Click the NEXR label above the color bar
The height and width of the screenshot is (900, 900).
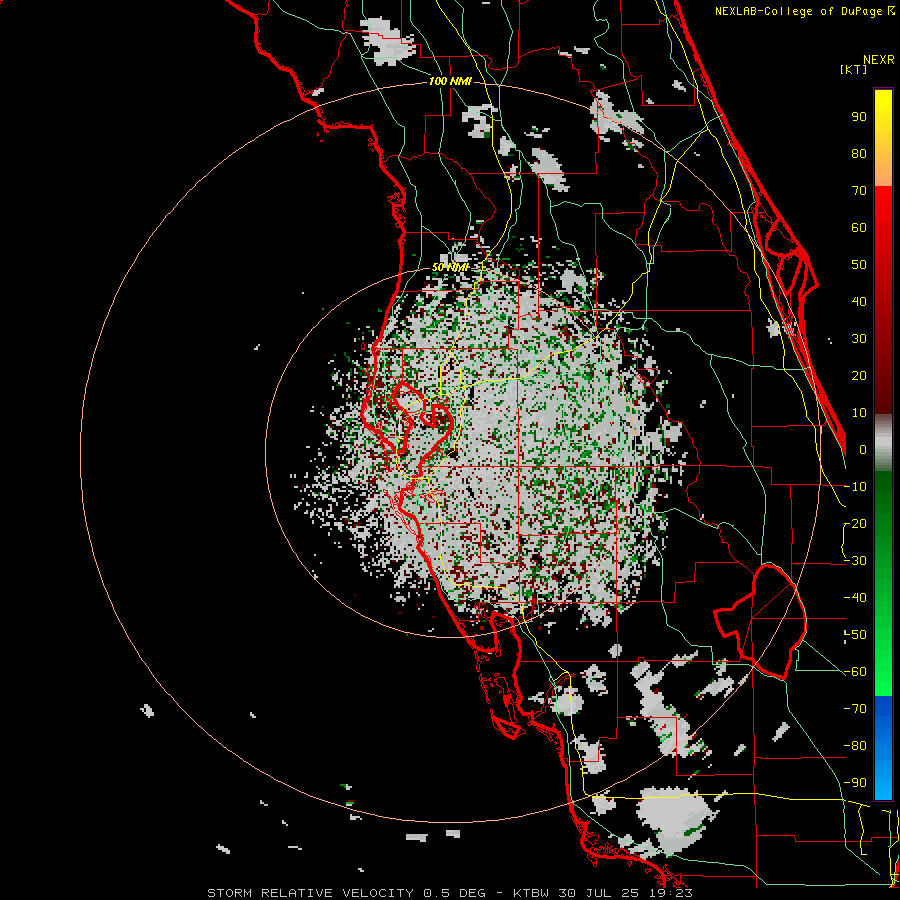(879, 60)
